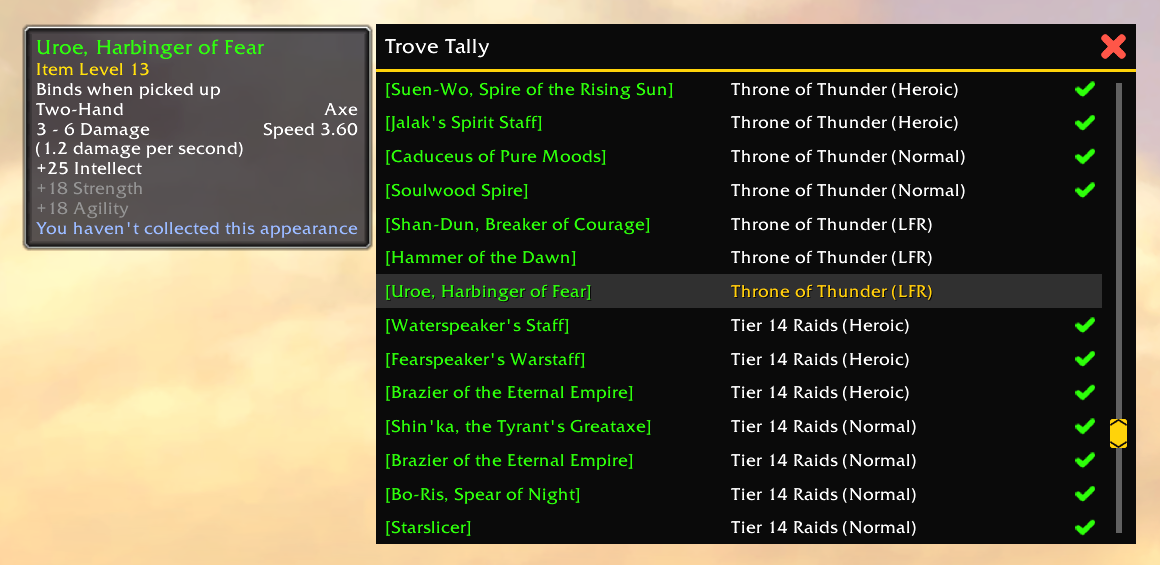Click the checkmark next to Shin'ka, the Tyrant's Greataxe
1160x565 pixels.
(1085, 426)
